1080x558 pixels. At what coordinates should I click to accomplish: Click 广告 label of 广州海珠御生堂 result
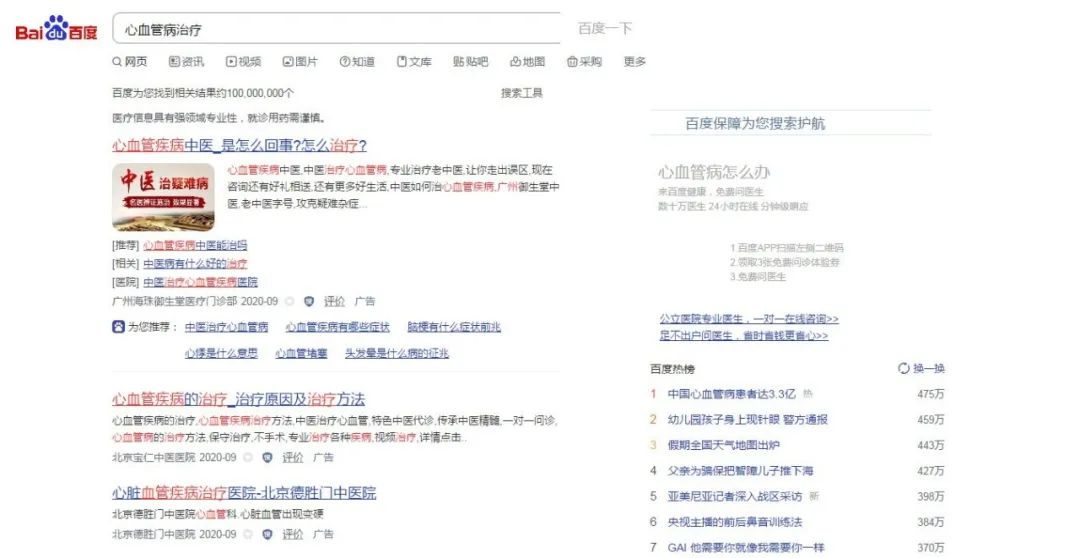click(365, 301)
